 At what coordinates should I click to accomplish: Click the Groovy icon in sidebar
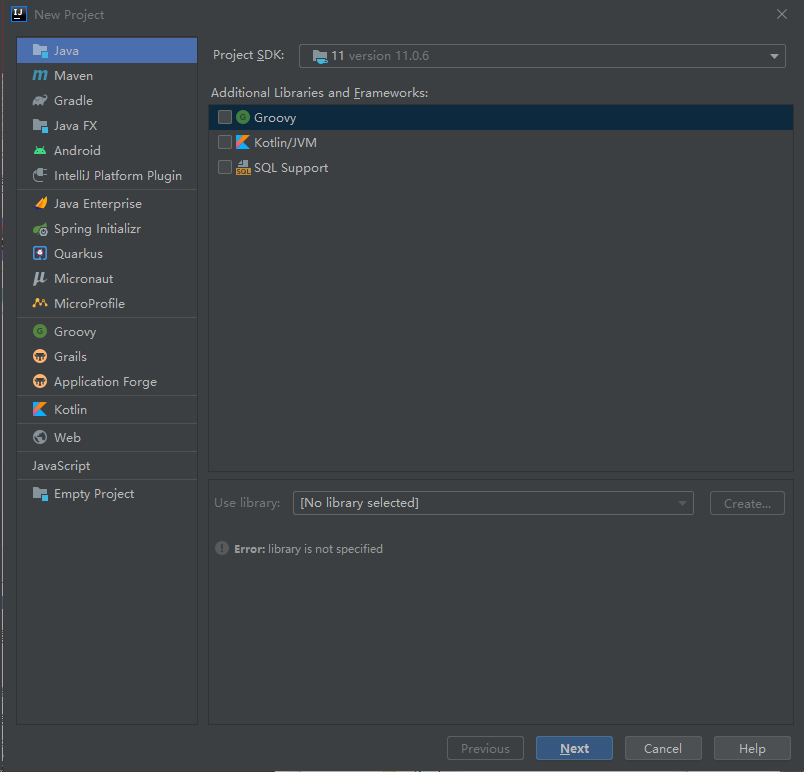coord(40,331)
